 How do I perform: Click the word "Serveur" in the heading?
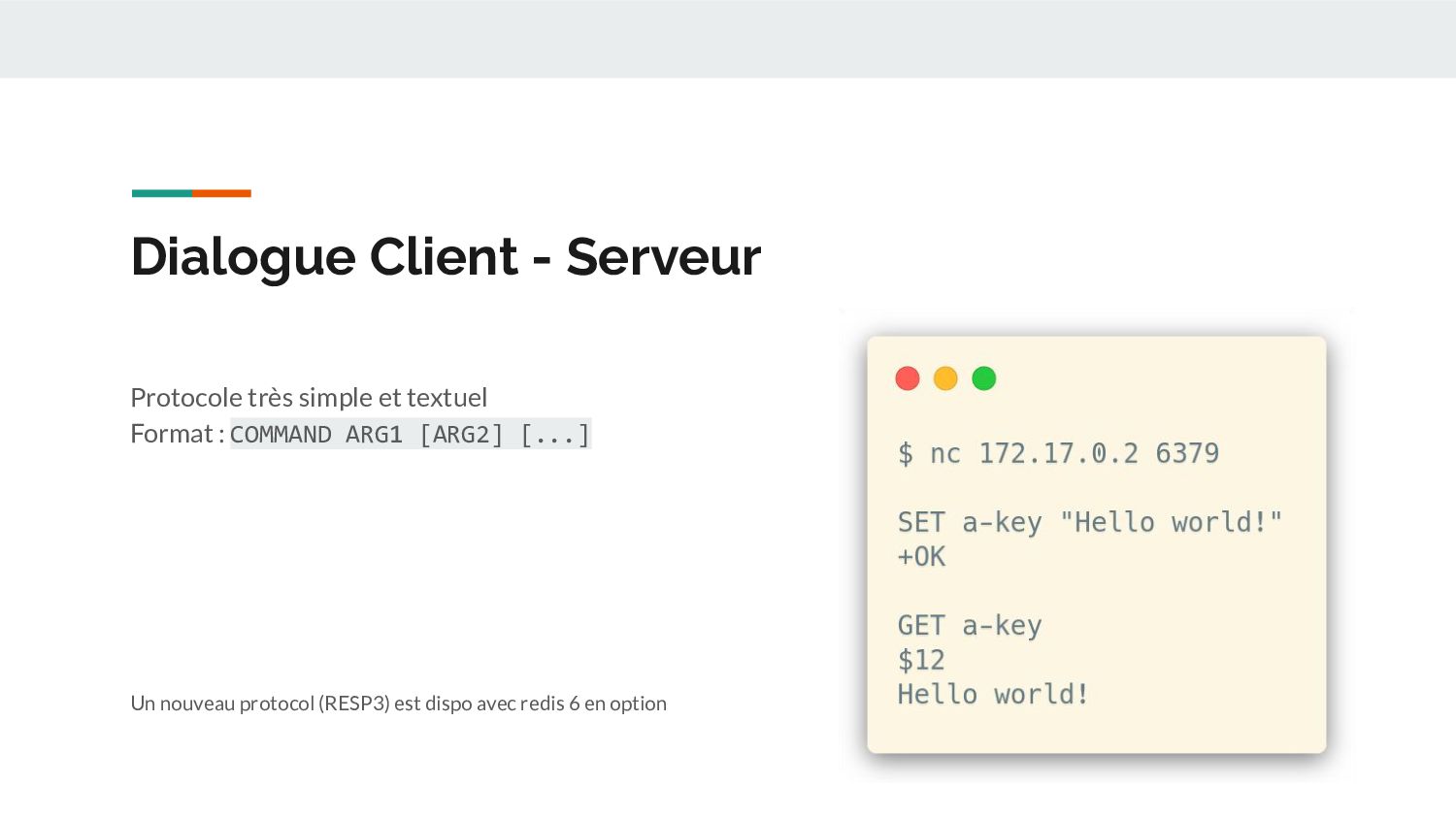(663, 257)
